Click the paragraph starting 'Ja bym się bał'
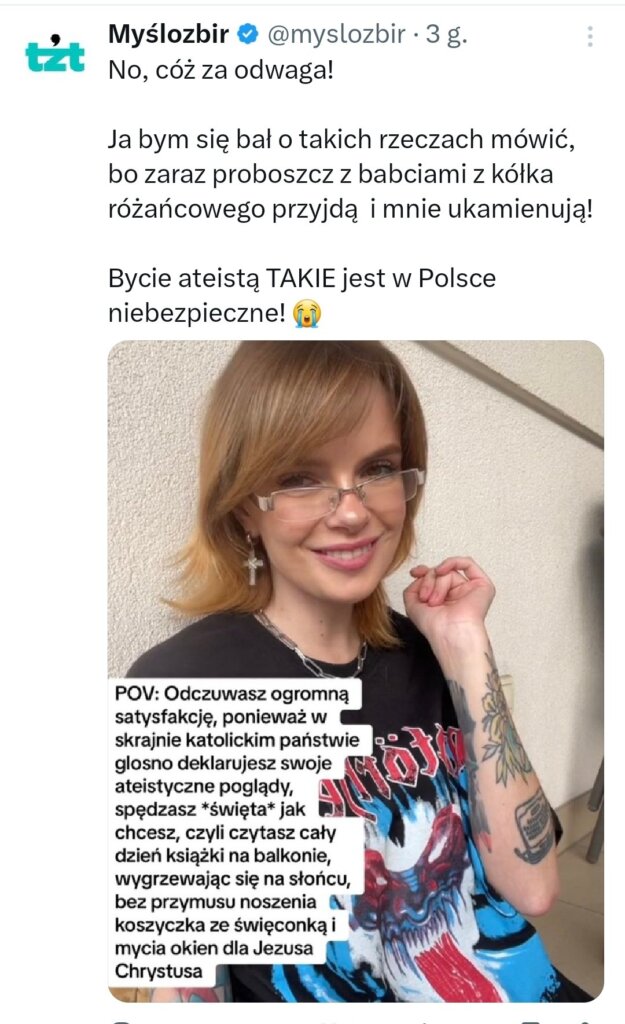625x1024 pixels. pos(350,174)
